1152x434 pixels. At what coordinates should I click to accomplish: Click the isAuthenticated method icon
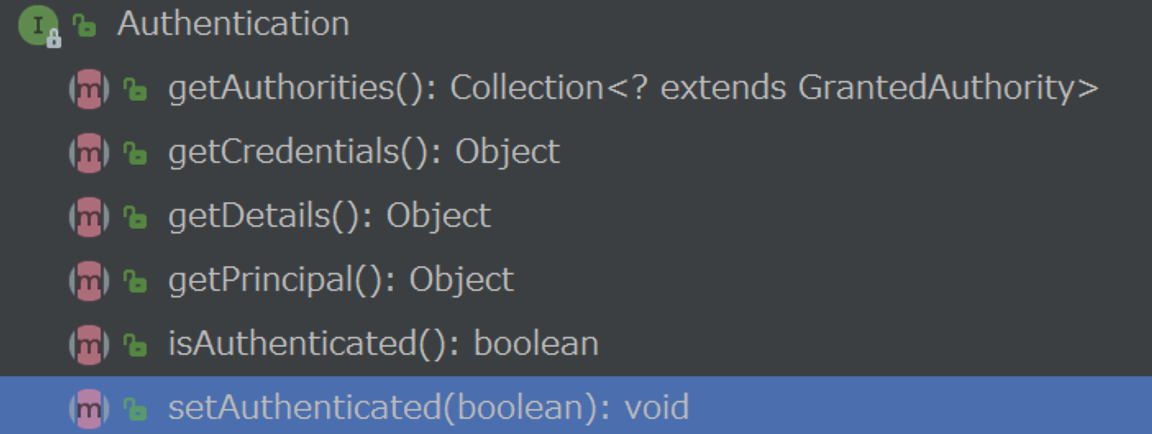tap(89, 345)
